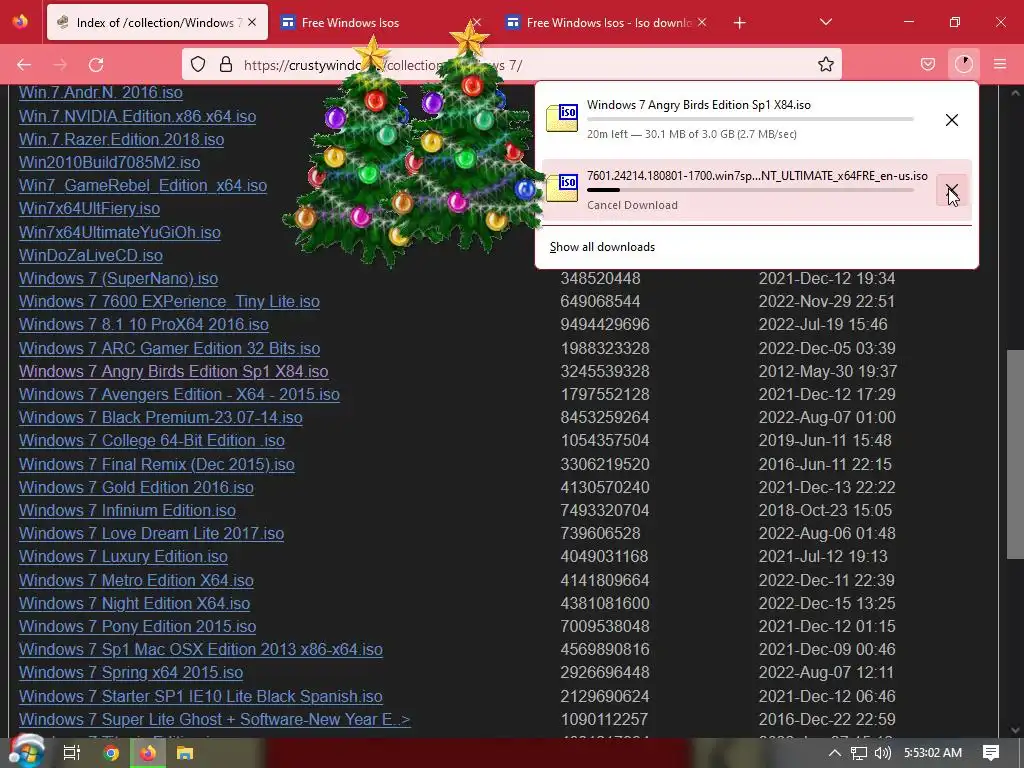The width and height of the screenshot is (1024, 768).
Task: Click Windows 7 Luxury Edition.iso link
Action: (123, 556)
